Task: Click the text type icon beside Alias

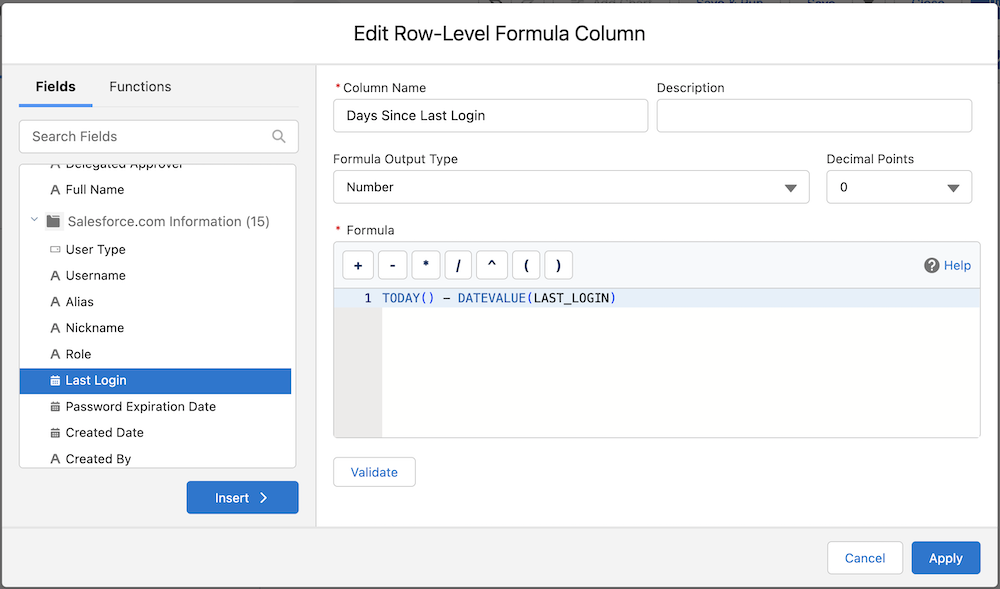Action: point(55,302)
